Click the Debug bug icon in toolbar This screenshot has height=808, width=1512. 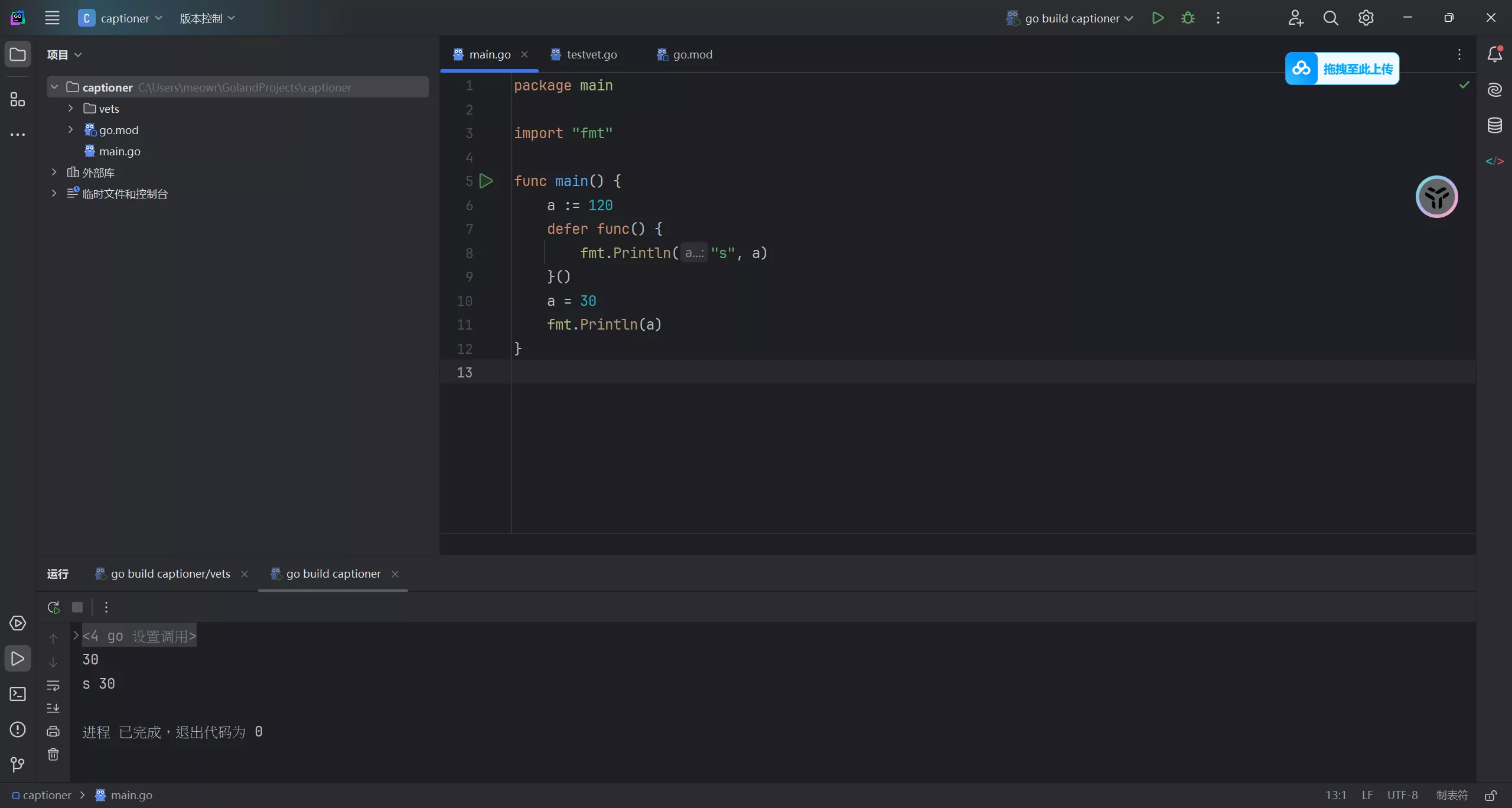(1188, 18)
